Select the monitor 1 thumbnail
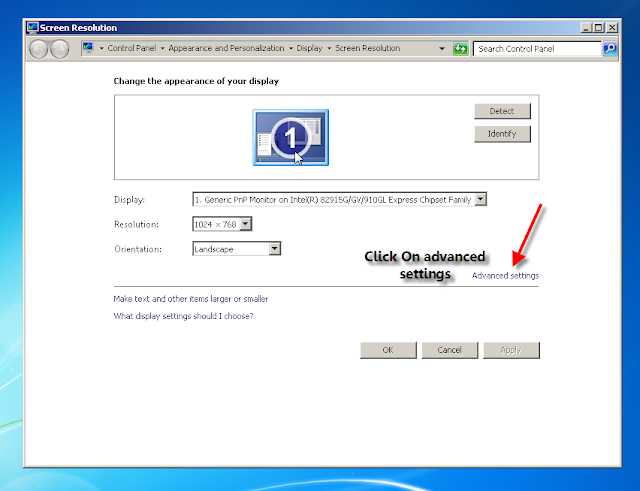640x491 pixels. [x=291, y=138]
